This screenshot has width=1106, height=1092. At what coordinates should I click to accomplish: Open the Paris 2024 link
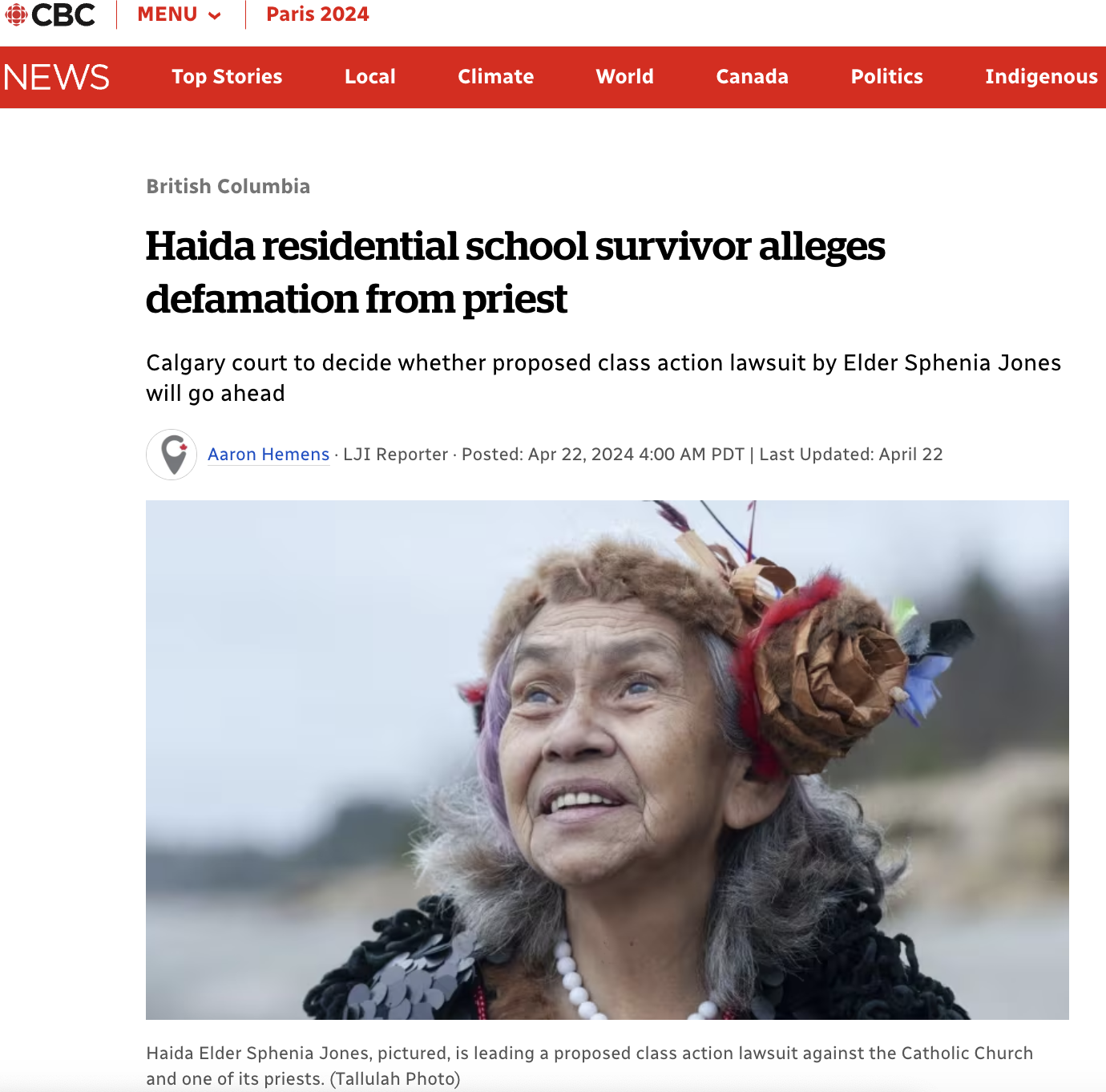click(317, 14)
